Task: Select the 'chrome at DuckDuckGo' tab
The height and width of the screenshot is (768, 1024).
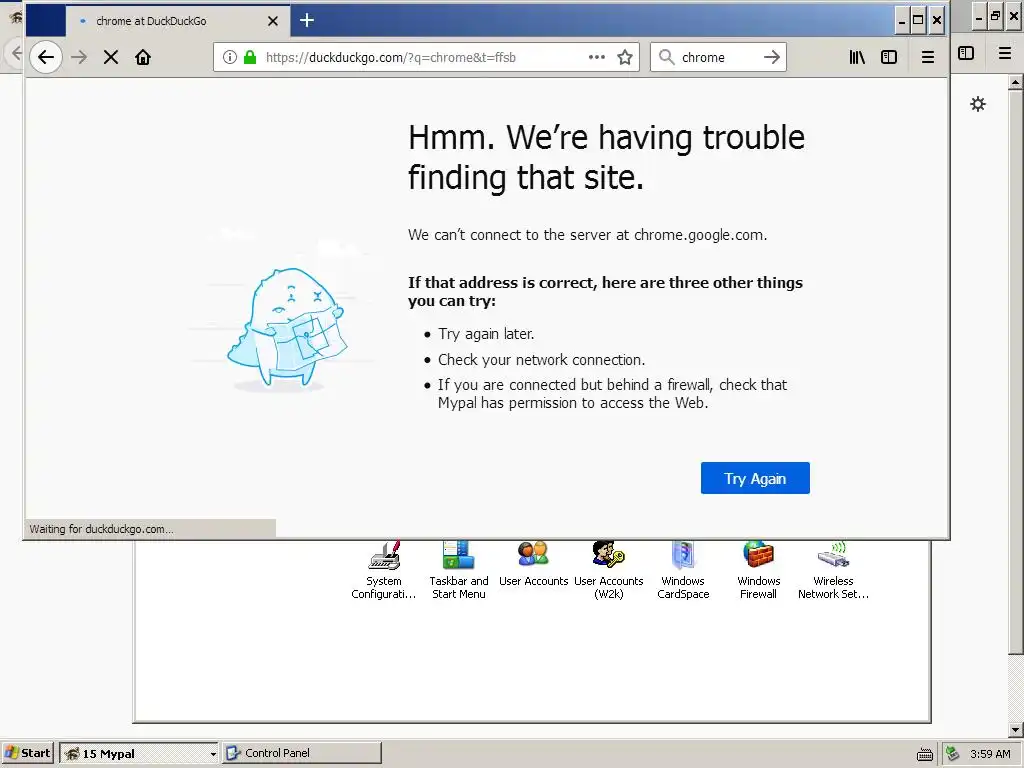Action: click(178, 21)
